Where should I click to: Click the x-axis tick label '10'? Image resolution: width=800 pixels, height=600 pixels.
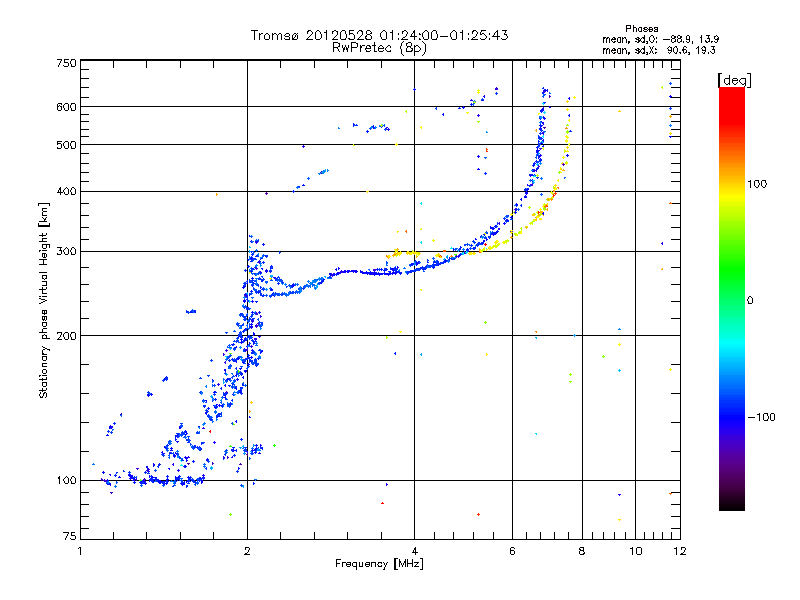[x=635, y=551]
